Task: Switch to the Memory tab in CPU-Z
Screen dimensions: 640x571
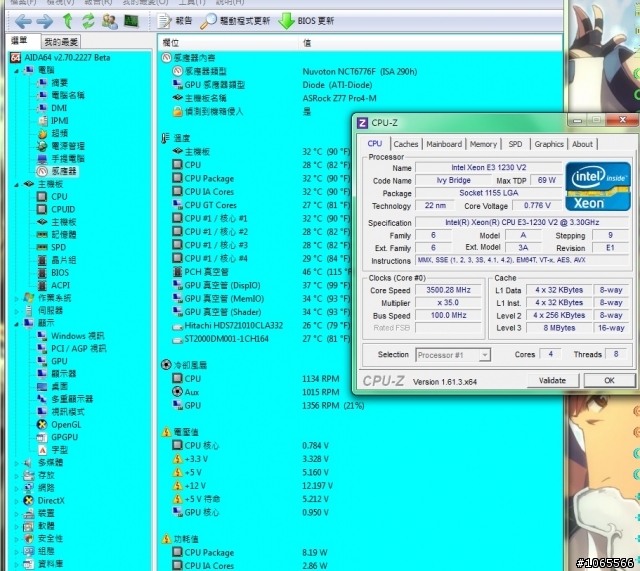Action: coord(483,144)
